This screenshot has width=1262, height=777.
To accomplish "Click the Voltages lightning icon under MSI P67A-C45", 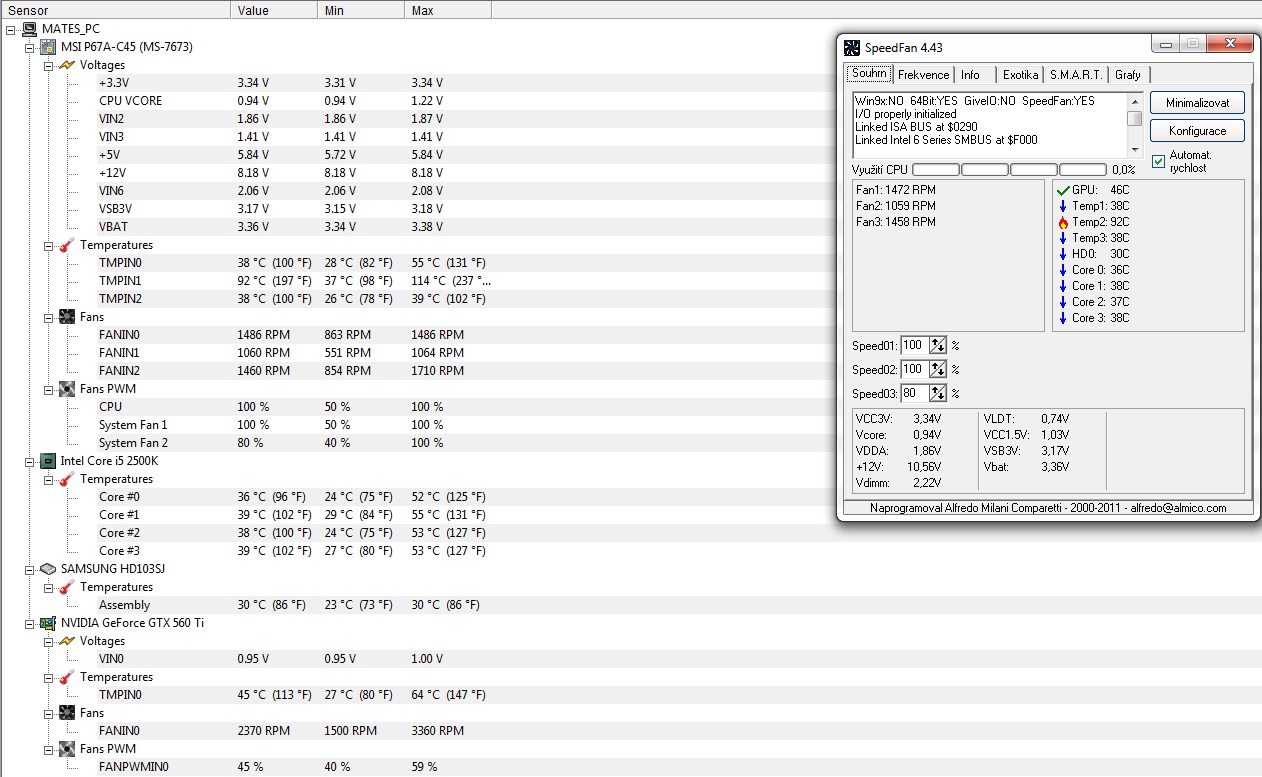I will (x=67, y=65).
